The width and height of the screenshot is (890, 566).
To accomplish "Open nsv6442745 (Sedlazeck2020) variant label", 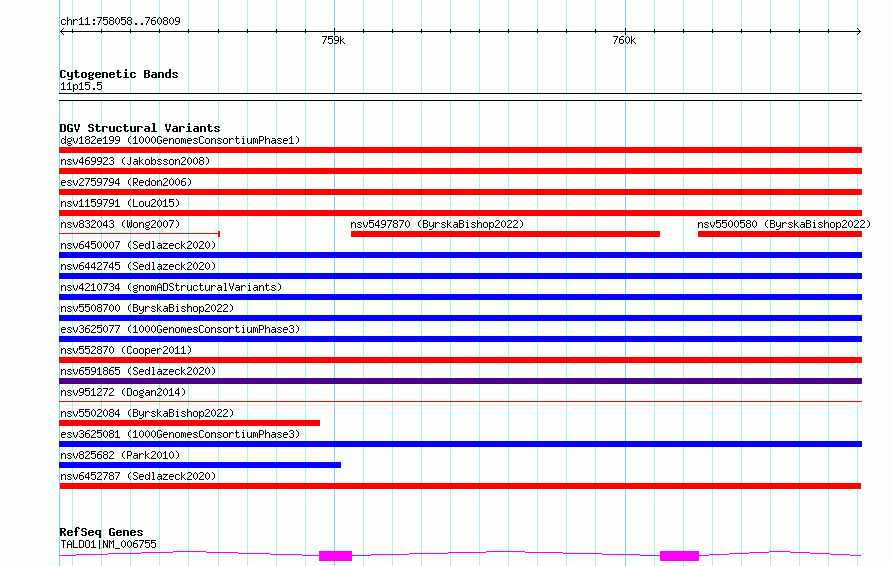I will (x=138, y=266).
